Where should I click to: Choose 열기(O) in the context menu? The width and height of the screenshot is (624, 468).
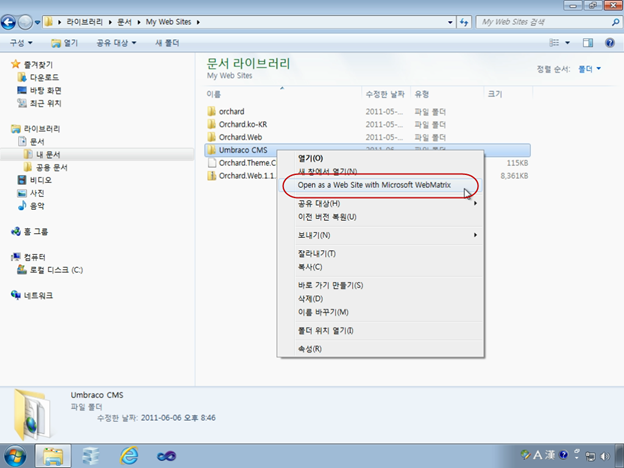(381, 158)
